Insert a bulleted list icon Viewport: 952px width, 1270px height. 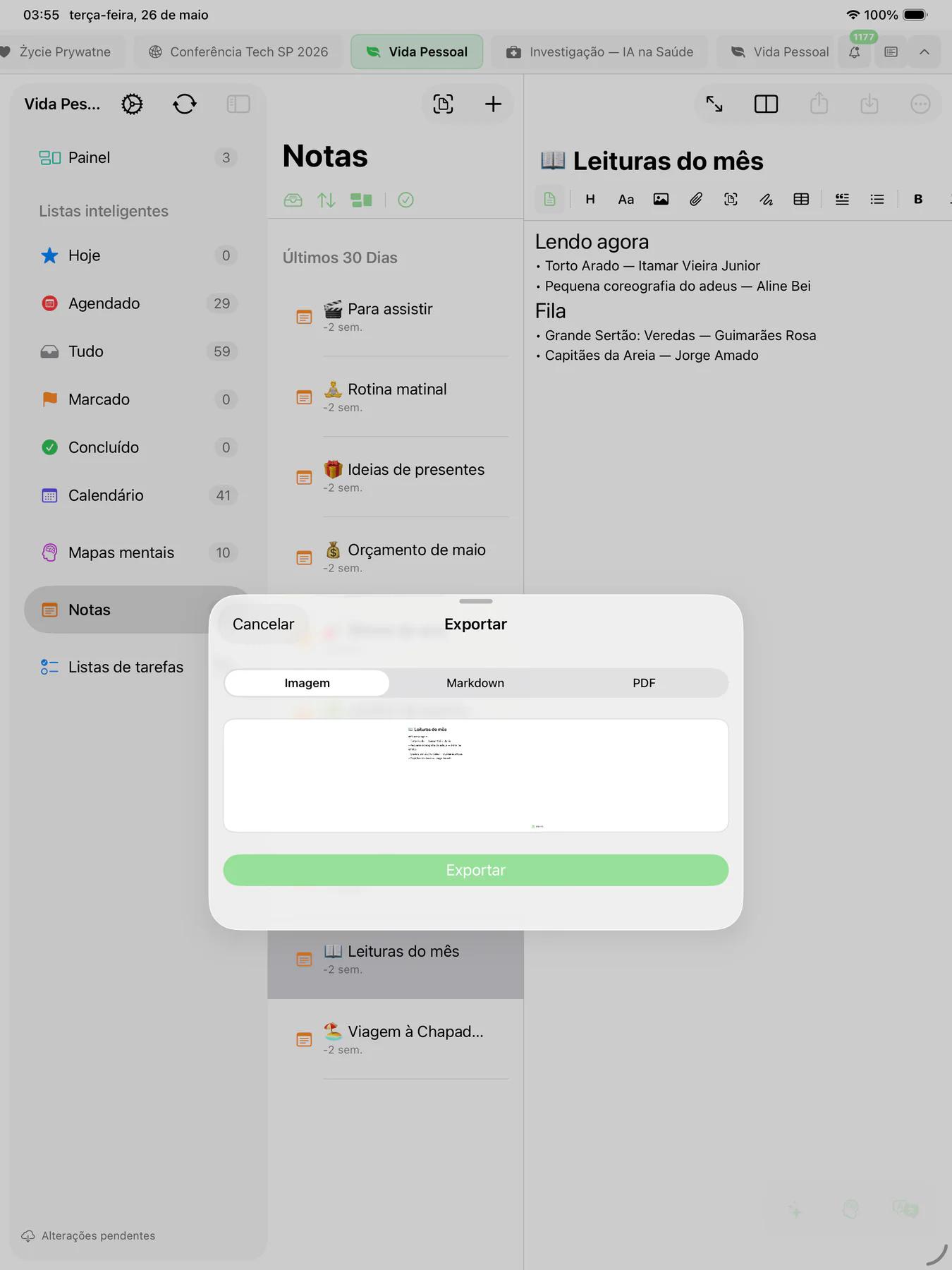point(877,199)
